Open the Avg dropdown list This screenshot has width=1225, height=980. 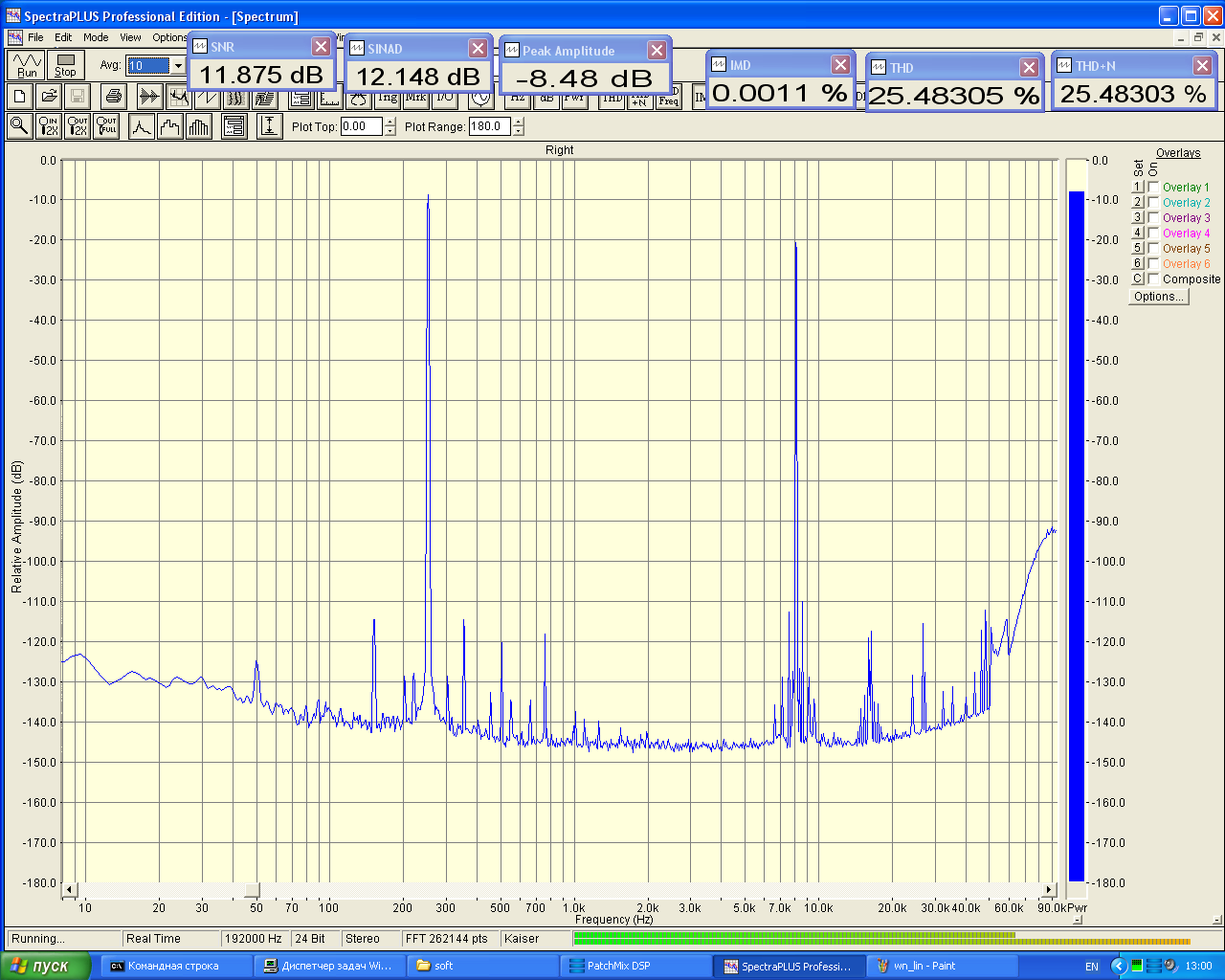click(178, 66)
